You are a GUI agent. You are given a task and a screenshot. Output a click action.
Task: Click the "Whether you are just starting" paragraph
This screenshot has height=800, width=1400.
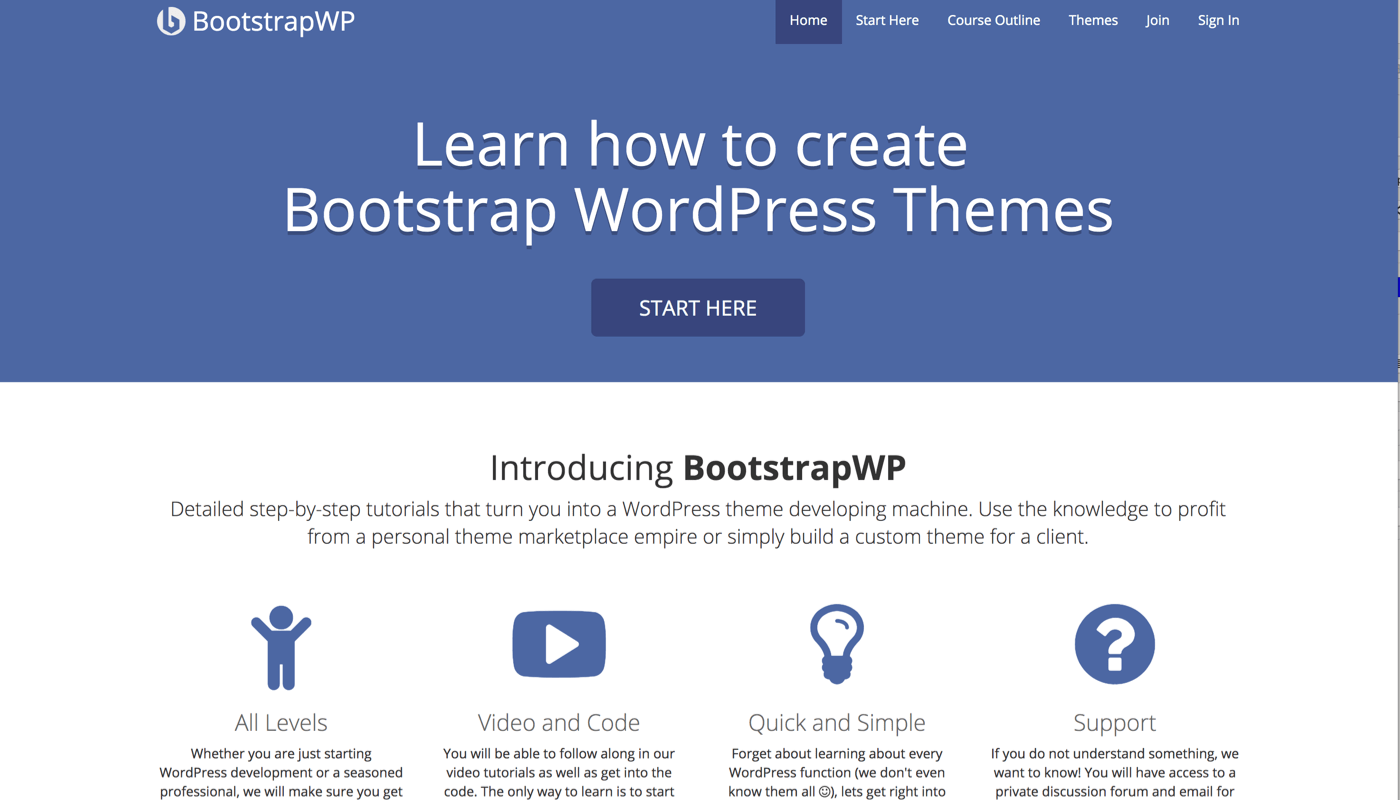coord(281,772)
